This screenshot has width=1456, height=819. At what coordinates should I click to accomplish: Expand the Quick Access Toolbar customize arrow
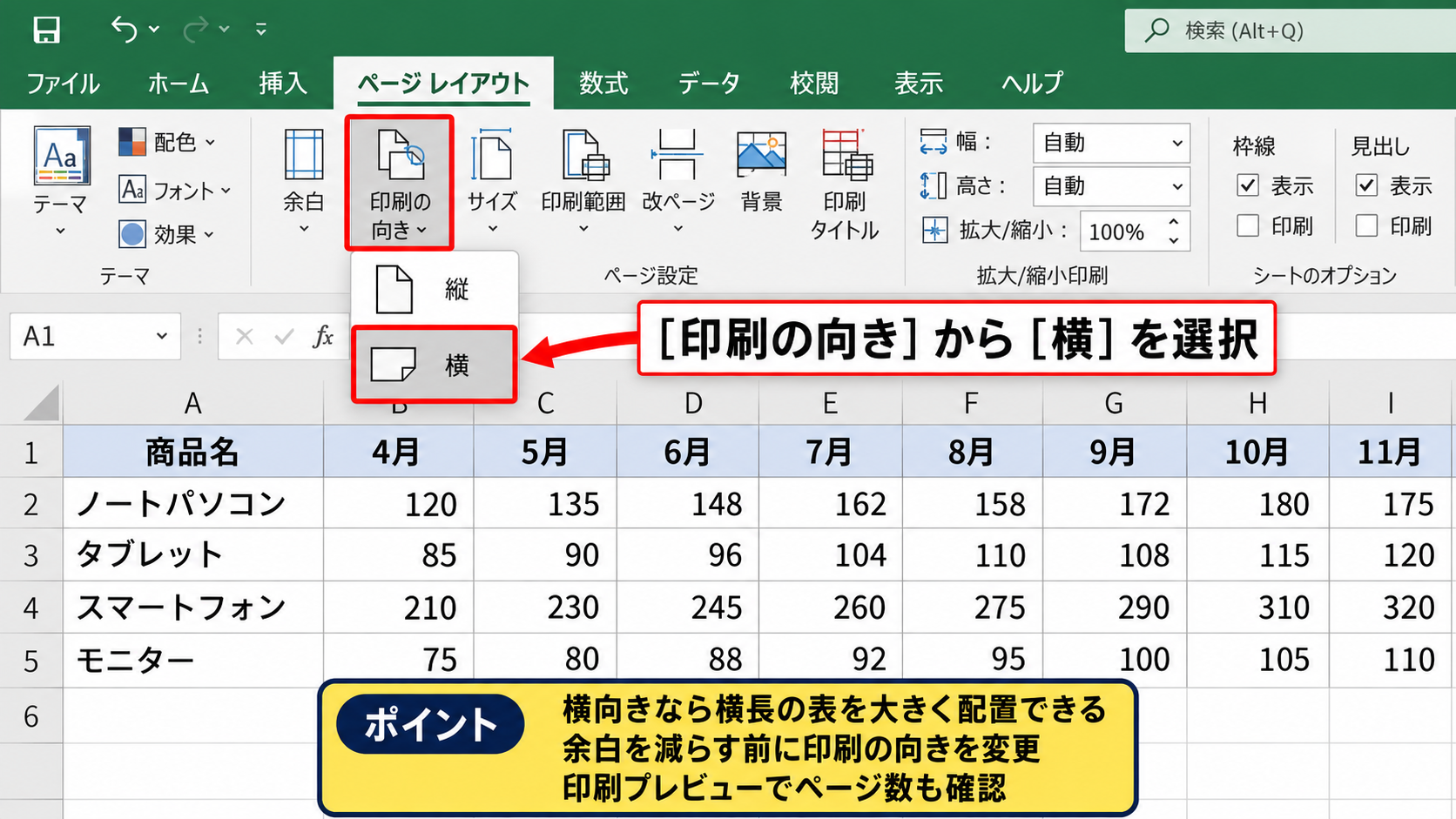(261, 30)
